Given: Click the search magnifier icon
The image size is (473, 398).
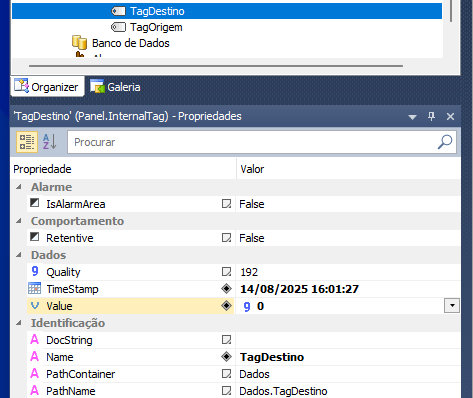Looking at the screenshot, I should coord(445,142).
